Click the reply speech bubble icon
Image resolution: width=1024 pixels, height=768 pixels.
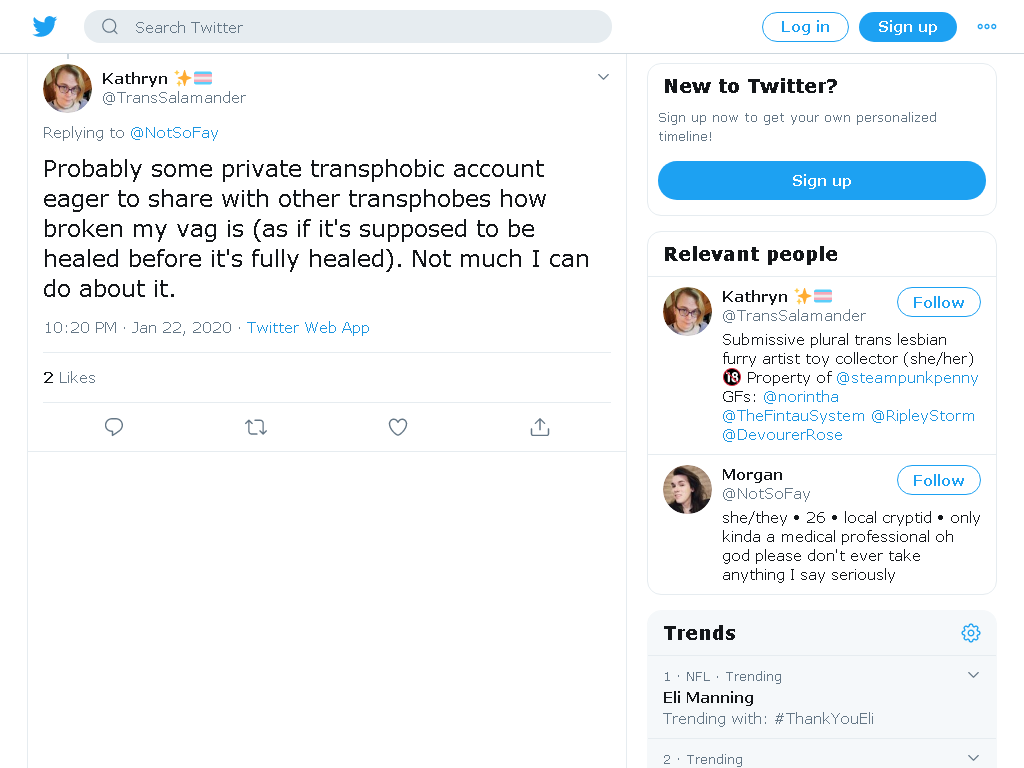114,427
